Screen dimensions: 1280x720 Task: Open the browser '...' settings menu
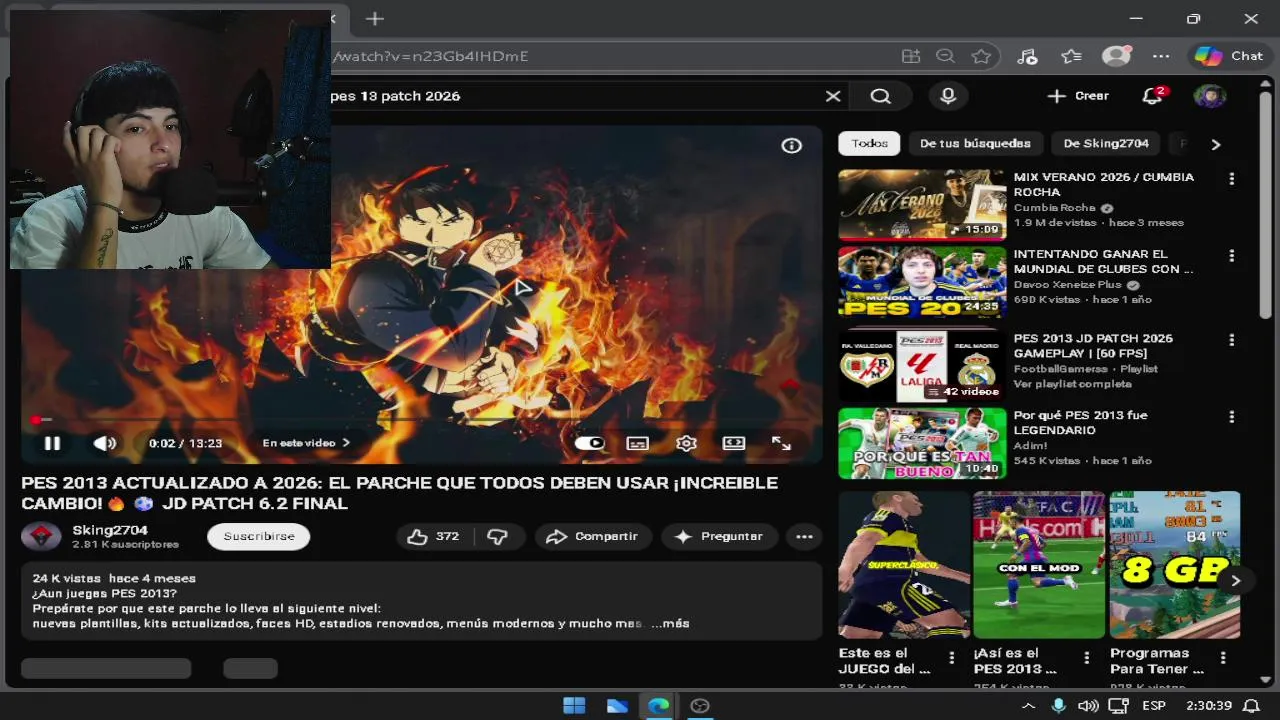[1161, 56]
